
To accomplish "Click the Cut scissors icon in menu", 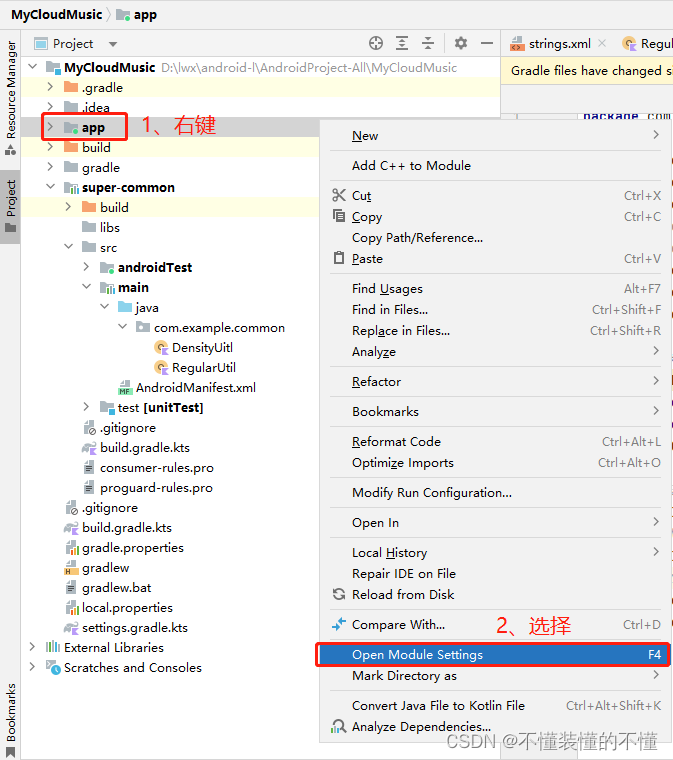I will click(339, 195).
